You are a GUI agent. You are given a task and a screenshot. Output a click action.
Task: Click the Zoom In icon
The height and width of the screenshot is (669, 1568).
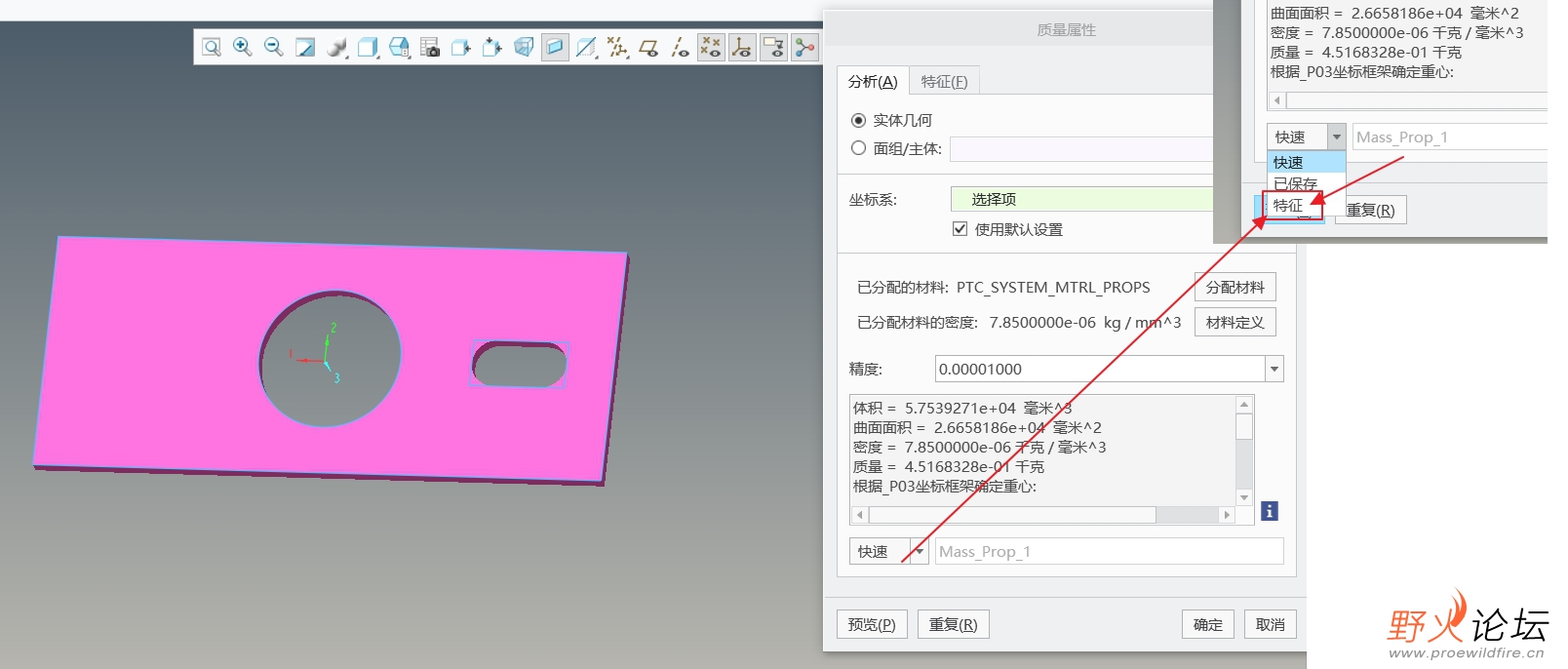point(243,47)
